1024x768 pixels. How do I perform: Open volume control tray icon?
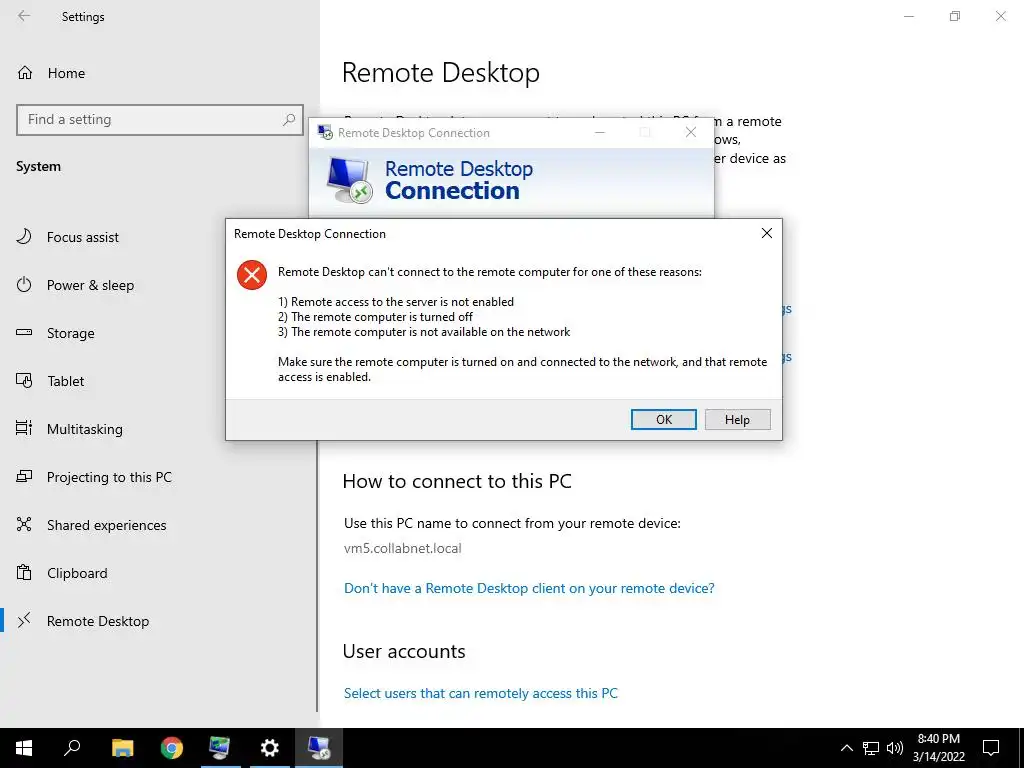895,748
